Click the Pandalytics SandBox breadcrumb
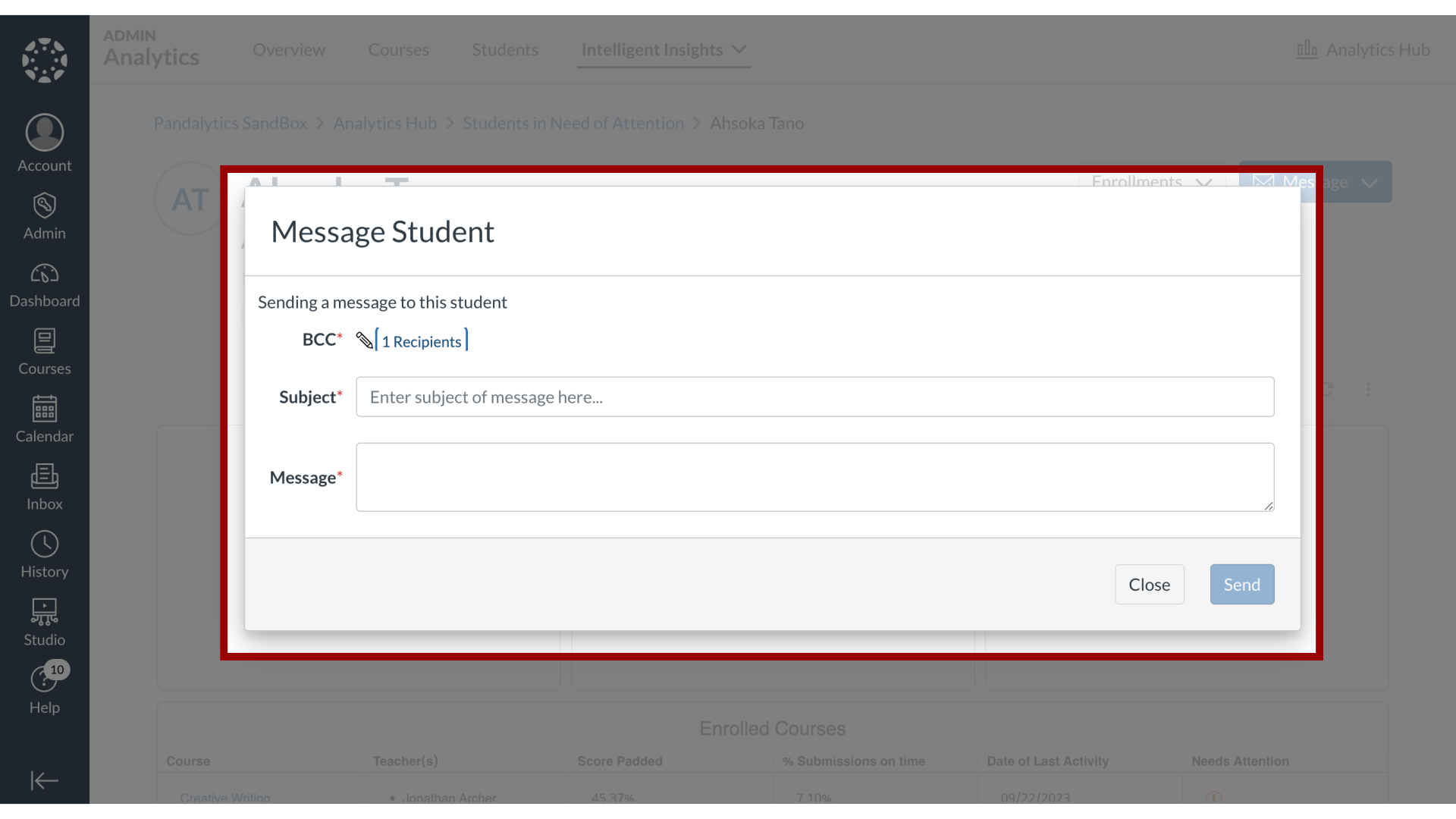The height and width of the screenshot is (819, 1456). 231,124
